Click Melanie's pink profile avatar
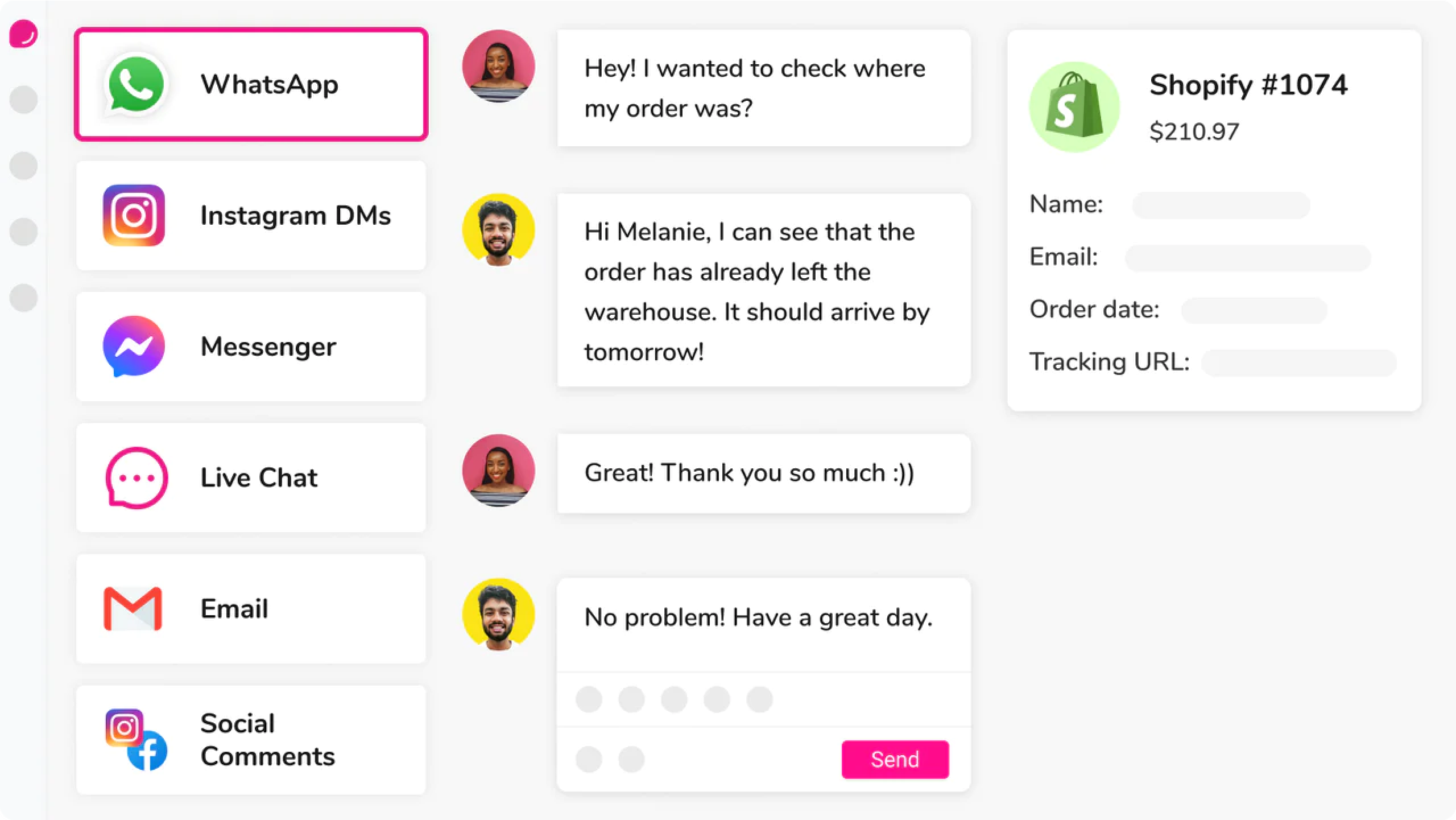The image size is (1456, 820). tap(498, 66)
